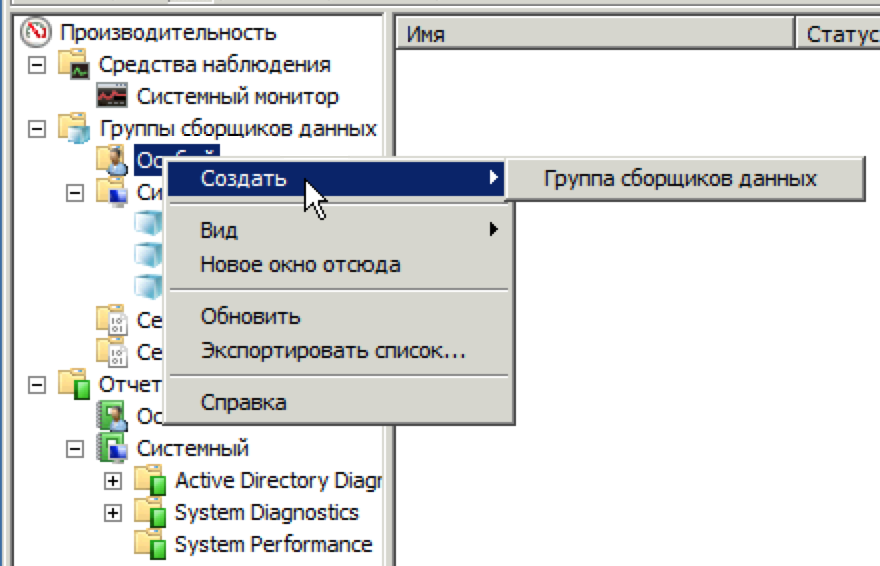Click the Средства наблюдения folder icon
The width and height of the screenshot is (880, 566).
[74, 65]
